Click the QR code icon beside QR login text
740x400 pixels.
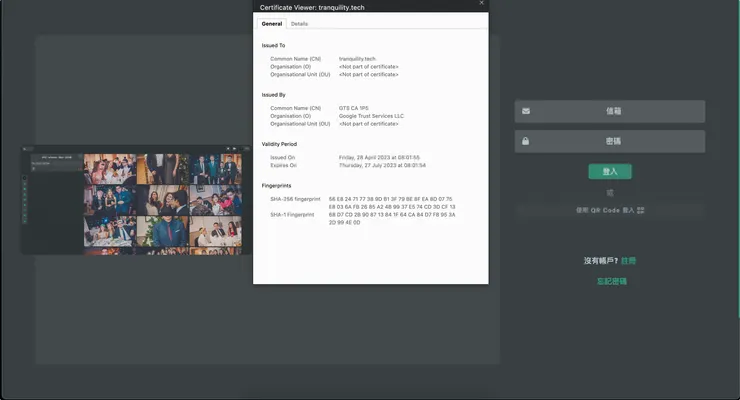pyautogui.click(x=640, y=210)
